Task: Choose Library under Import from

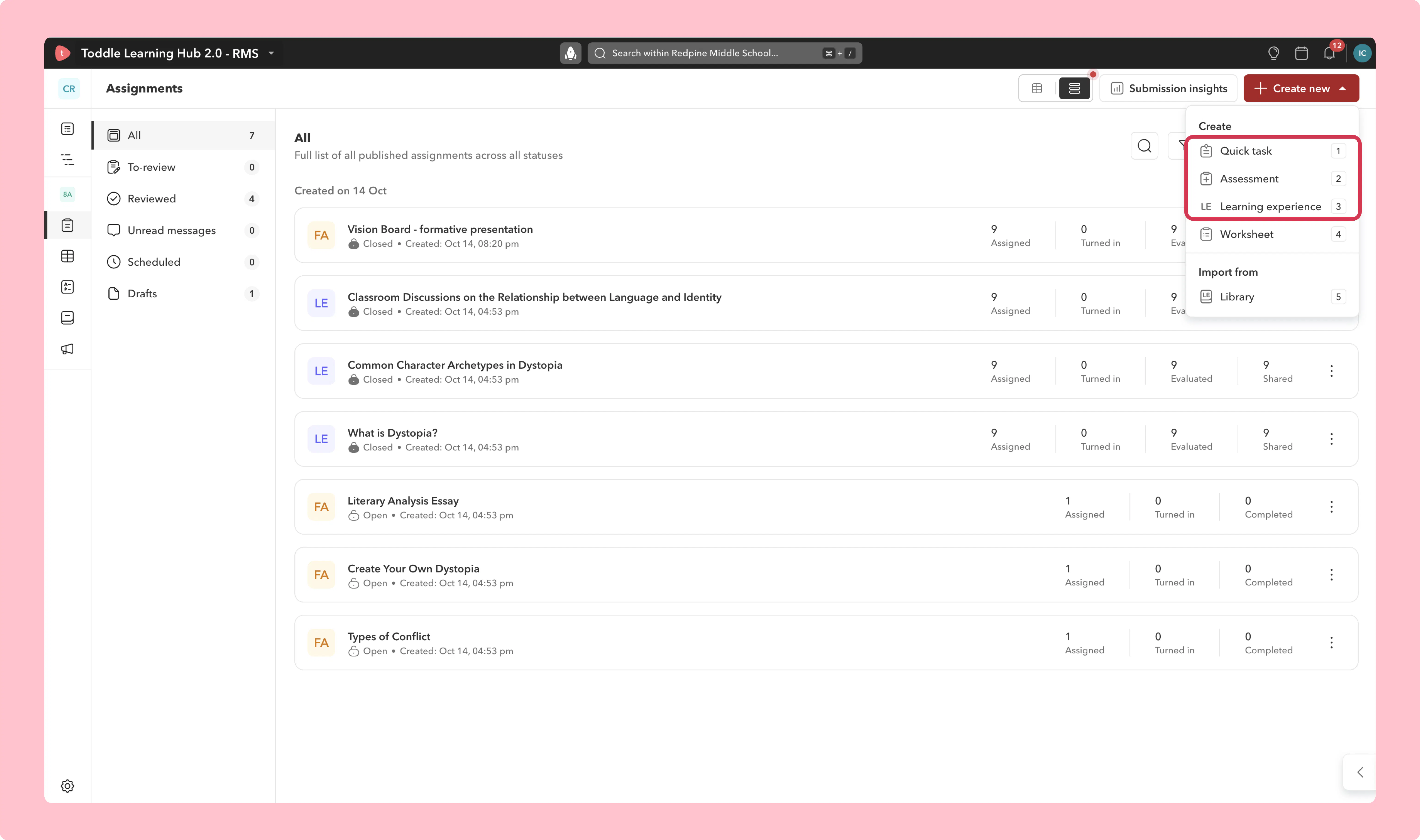Action: 1272,297
